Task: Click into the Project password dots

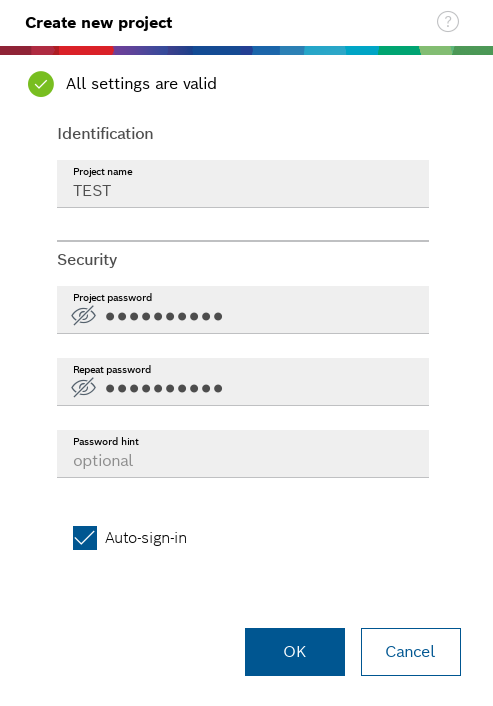Action: click(164, 317)
